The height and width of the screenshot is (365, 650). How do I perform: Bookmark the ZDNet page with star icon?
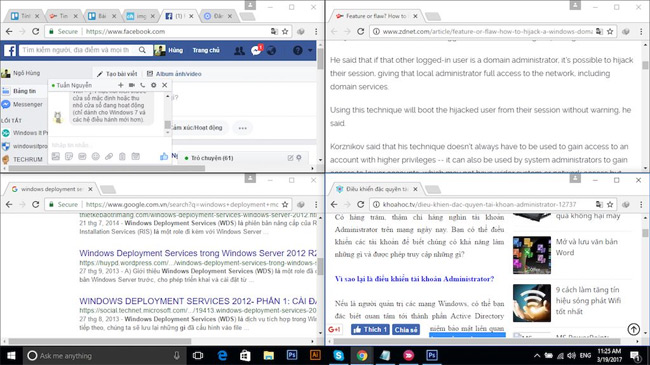coord(610,32)
